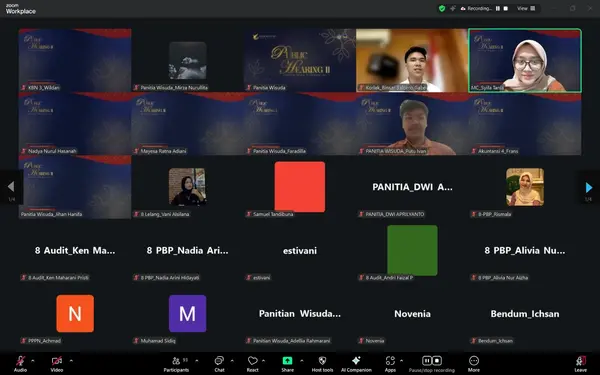600x375 pixels.
Task: Open the More options icon
Action: [x=474, y=364]
